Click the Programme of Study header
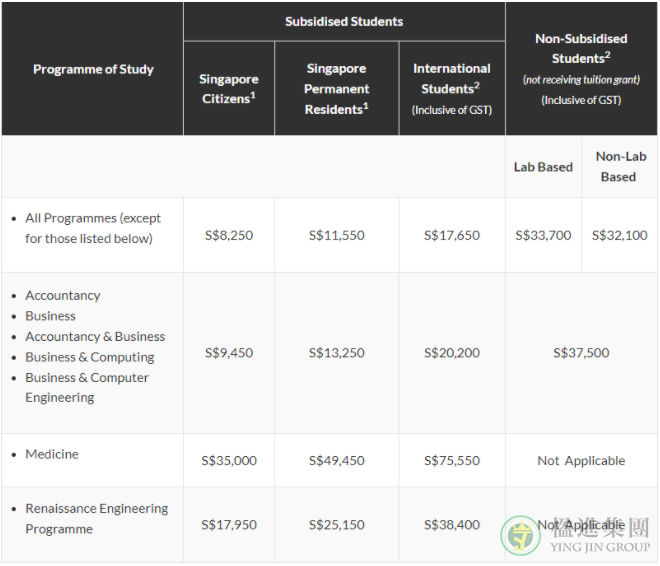The image size is (660, 566). pos(93,69)
